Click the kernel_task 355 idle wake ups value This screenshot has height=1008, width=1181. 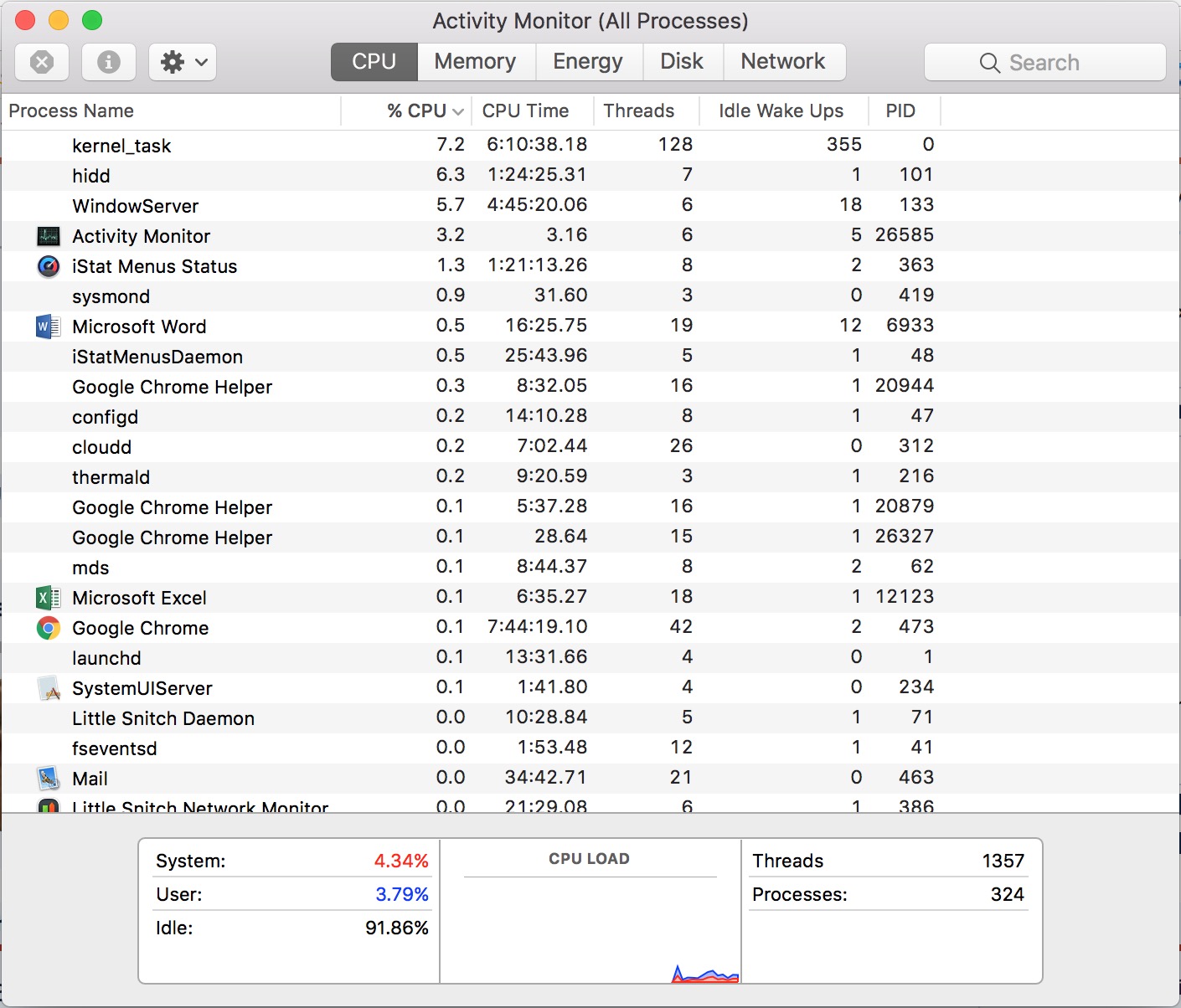point(844,144)
